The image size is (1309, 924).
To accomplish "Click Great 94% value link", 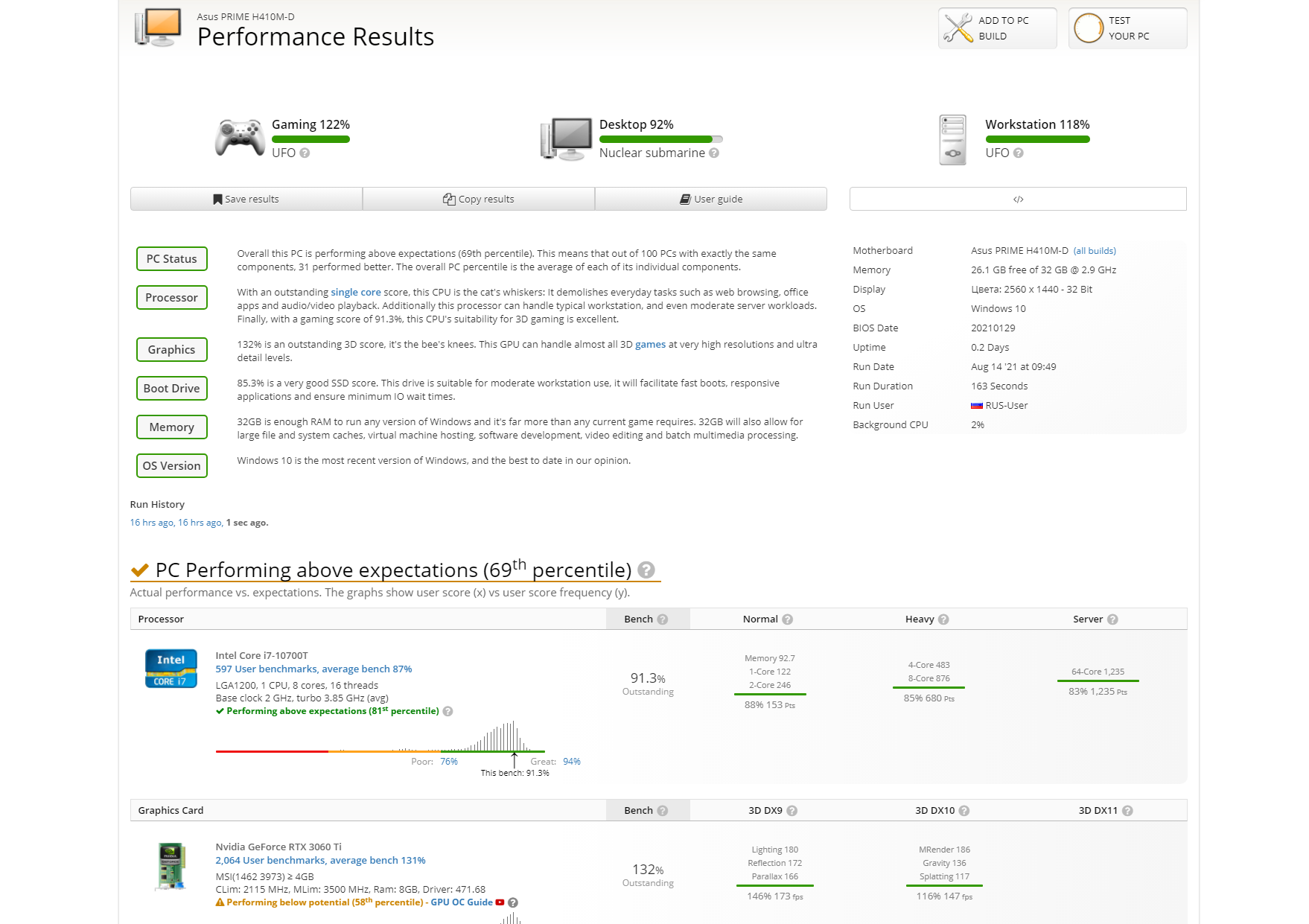I will (x=572, y=762).
